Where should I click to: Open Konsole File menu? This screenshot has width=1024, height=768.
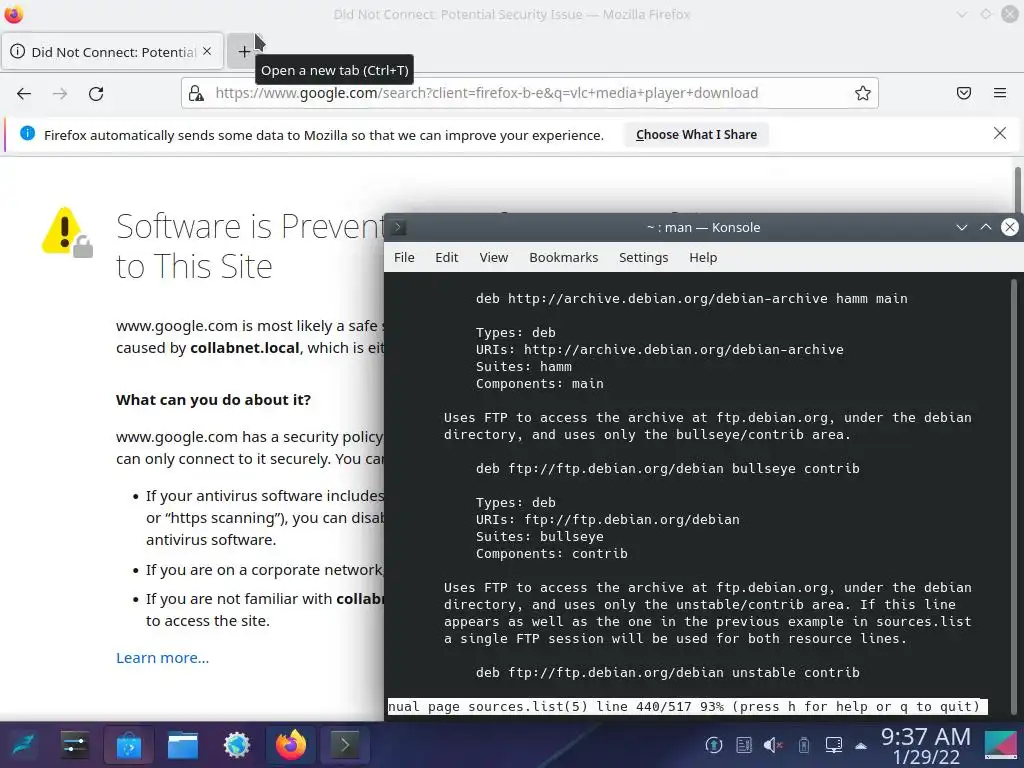point(404,257)
